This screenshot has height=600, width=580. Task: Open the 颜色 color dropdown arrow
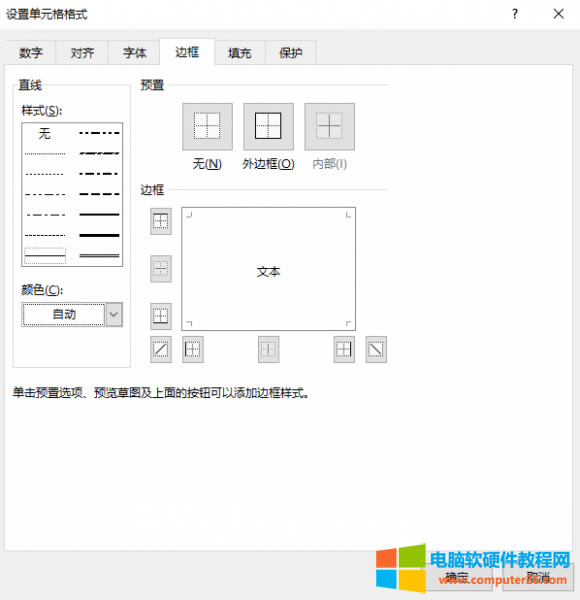click(114, 315)
